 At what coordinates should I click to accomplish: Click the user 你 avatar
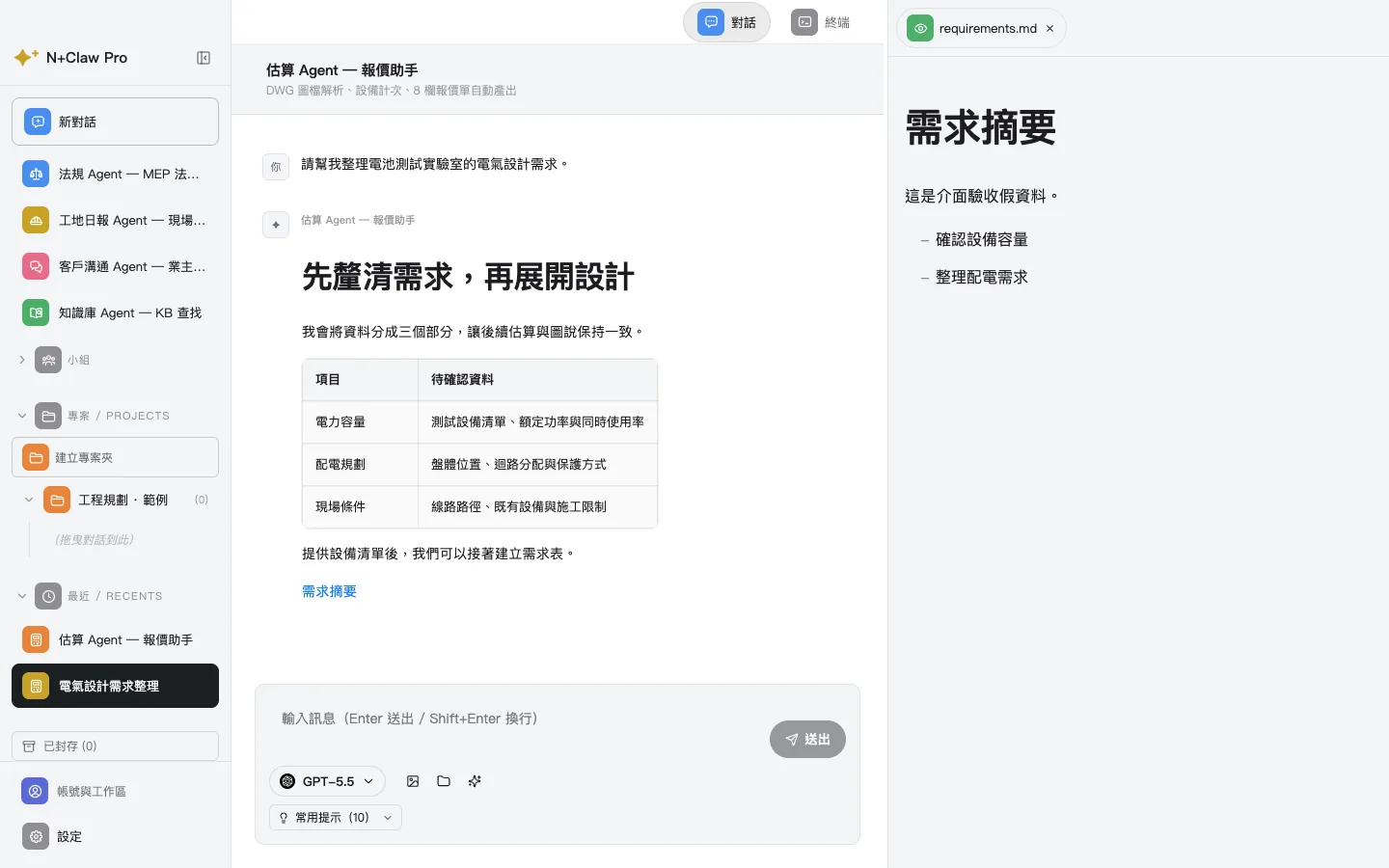point(276,167)
